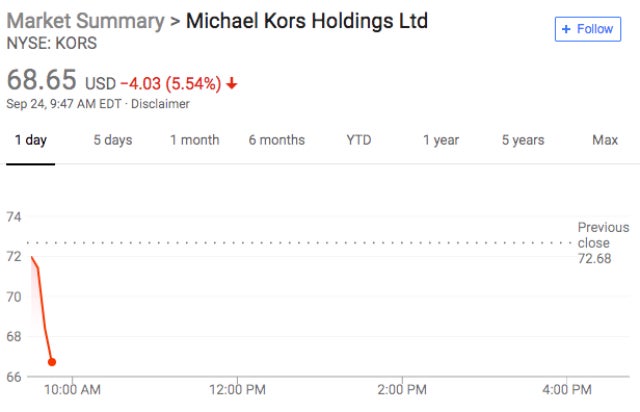
Task: Select the YTD range tab
Action: tap(358, 140)
